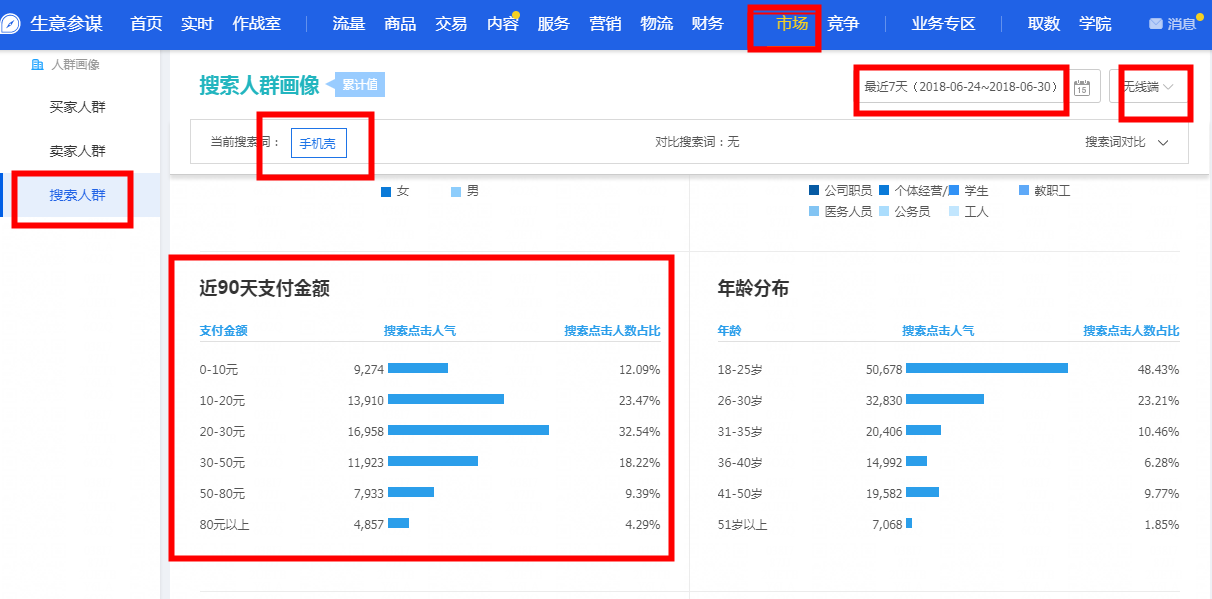1212x599 pixels.
Task: Click the 累计值 tag label
Action: point(359,85)
